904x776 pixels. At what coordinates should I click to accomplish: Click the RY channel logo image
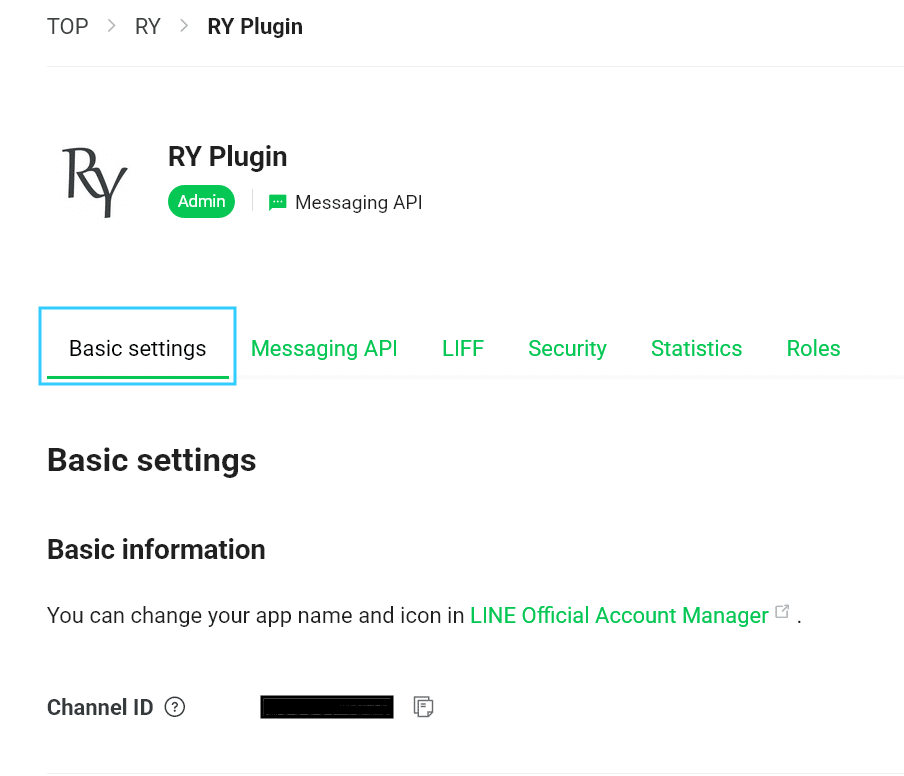95,180
